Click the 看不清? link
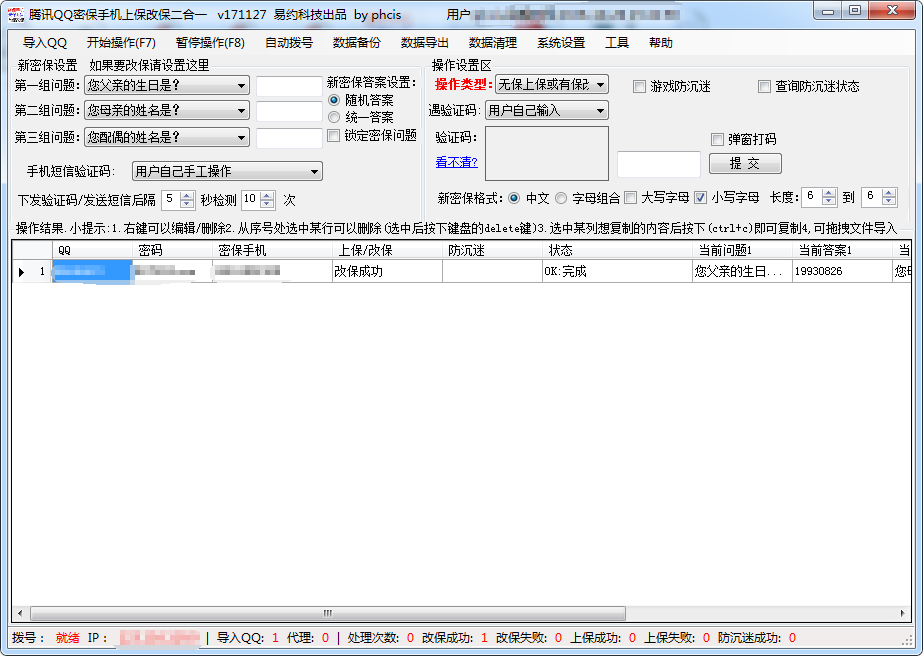 click(456, 162)
